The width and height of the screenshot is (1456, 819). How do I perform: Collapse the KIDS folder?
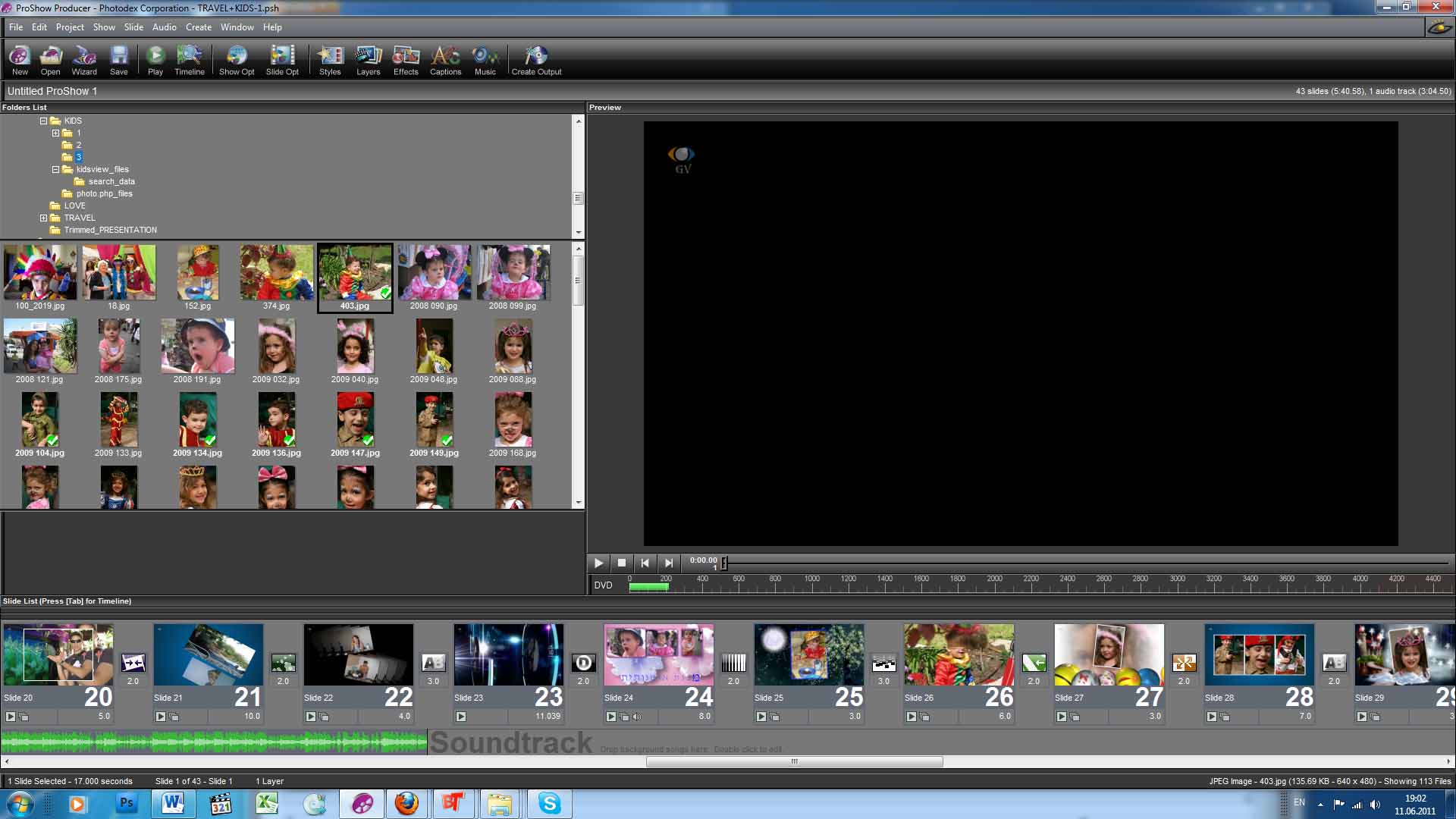pyautogui.click(x=43, y=121)
